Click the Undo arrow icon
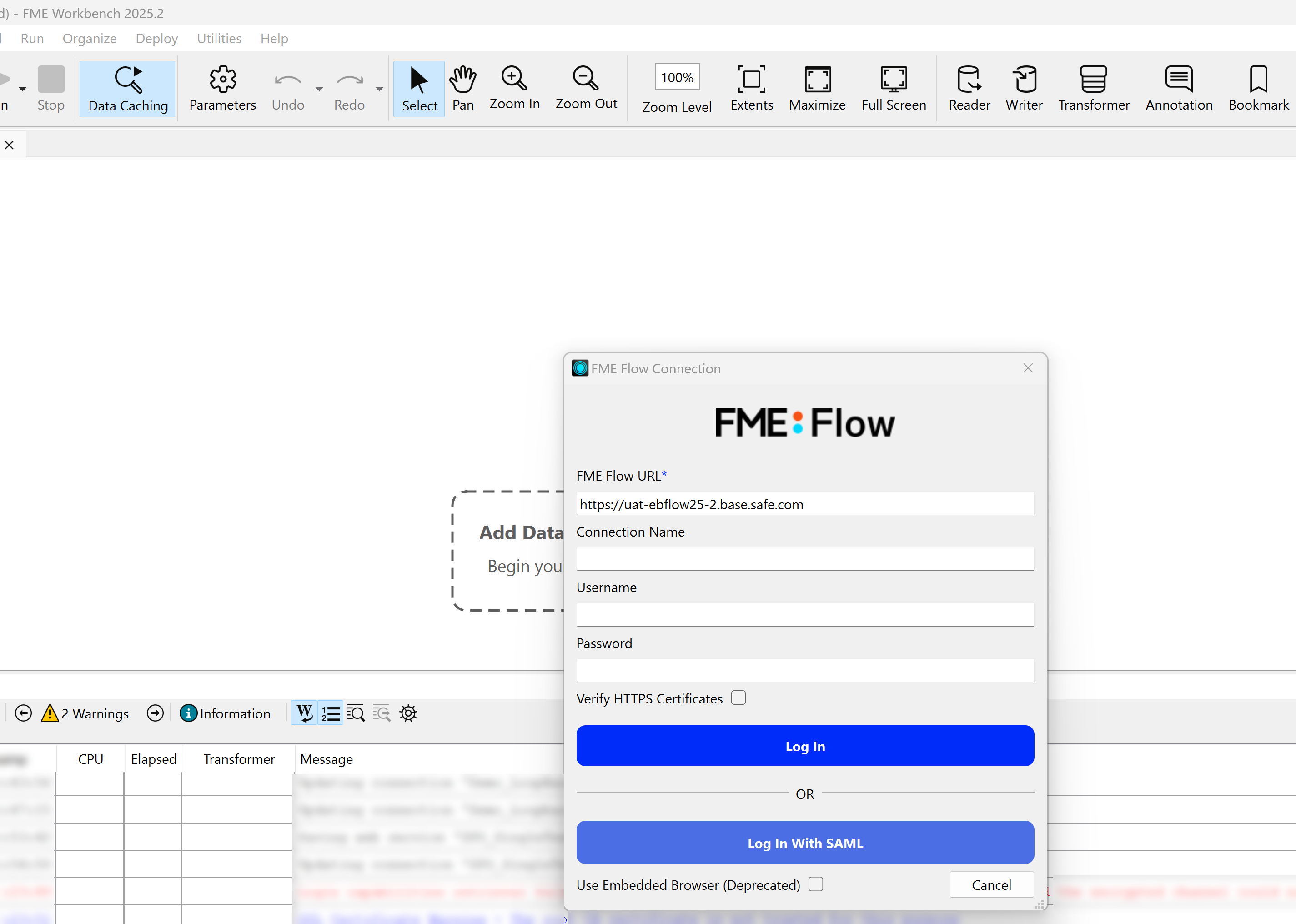1296x924 pixels. pos(288,88)
